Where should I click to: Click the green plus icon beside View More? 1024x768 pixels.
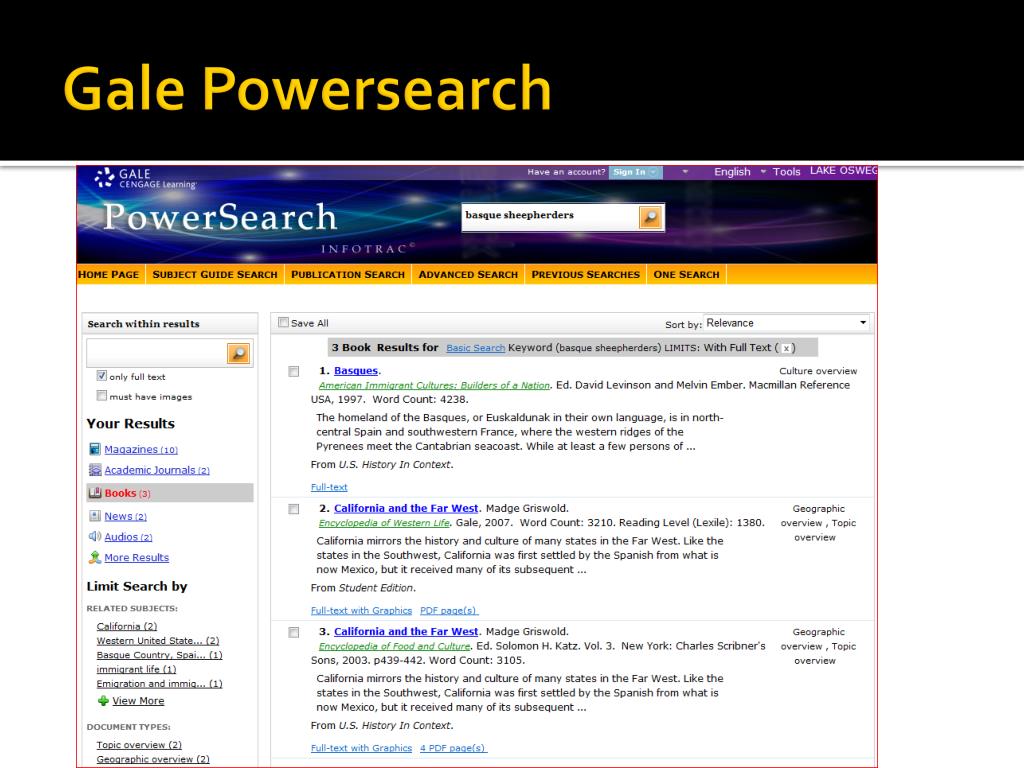103,701
